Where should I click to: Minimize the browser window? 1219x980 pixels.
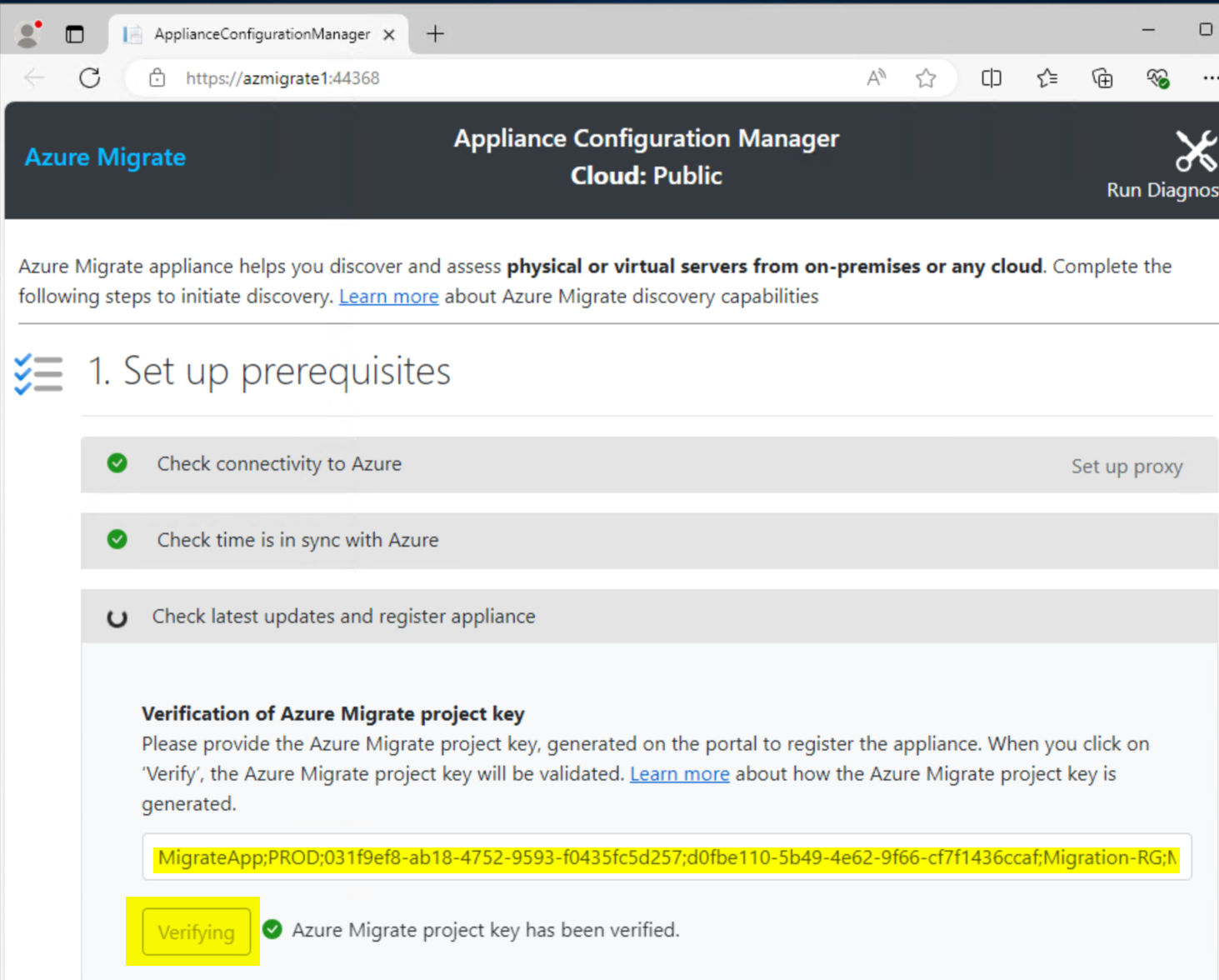coord(1148,29)
